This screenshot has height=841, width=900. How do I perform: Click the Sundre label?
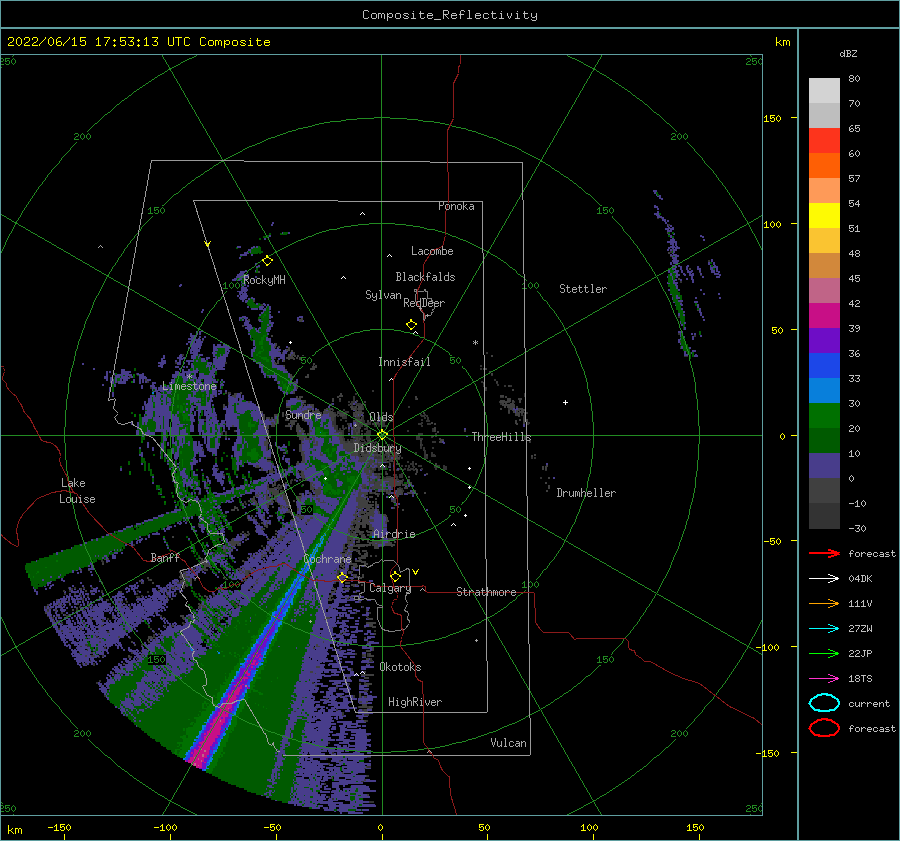(x=304, y=415)
